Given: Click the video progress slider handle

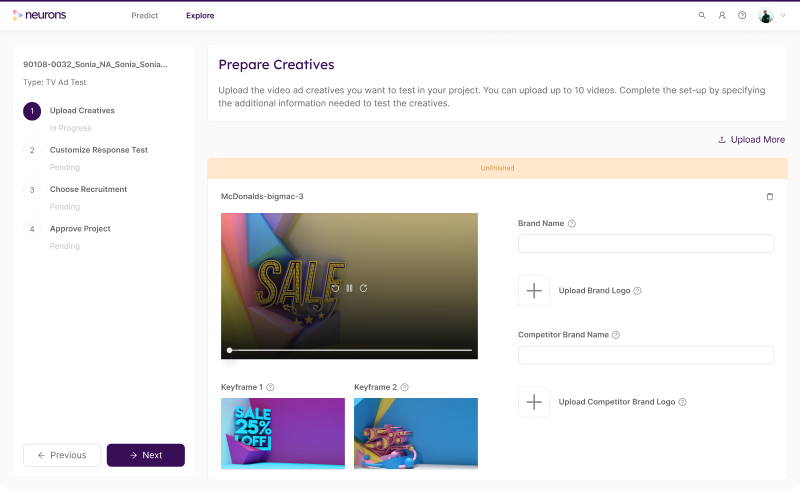Looking at the screenshot, I should pos(230,350).
